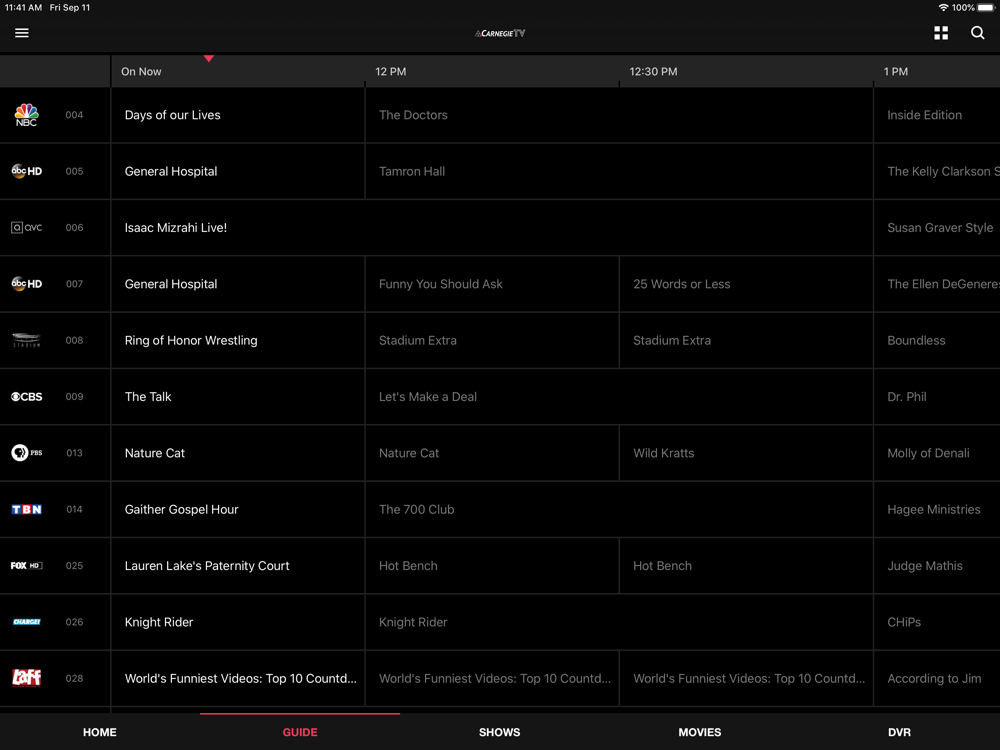Check the battery status icon
Viewport: 1000px width, 750px height.
click(x=986, y=8)
